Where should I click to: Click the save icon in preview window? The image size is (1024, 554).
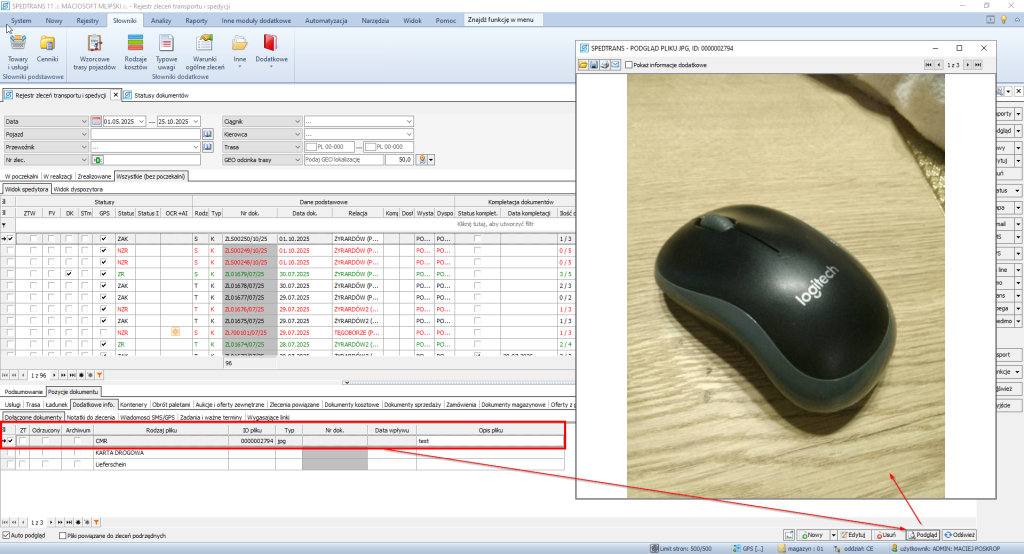click(593, 65)
